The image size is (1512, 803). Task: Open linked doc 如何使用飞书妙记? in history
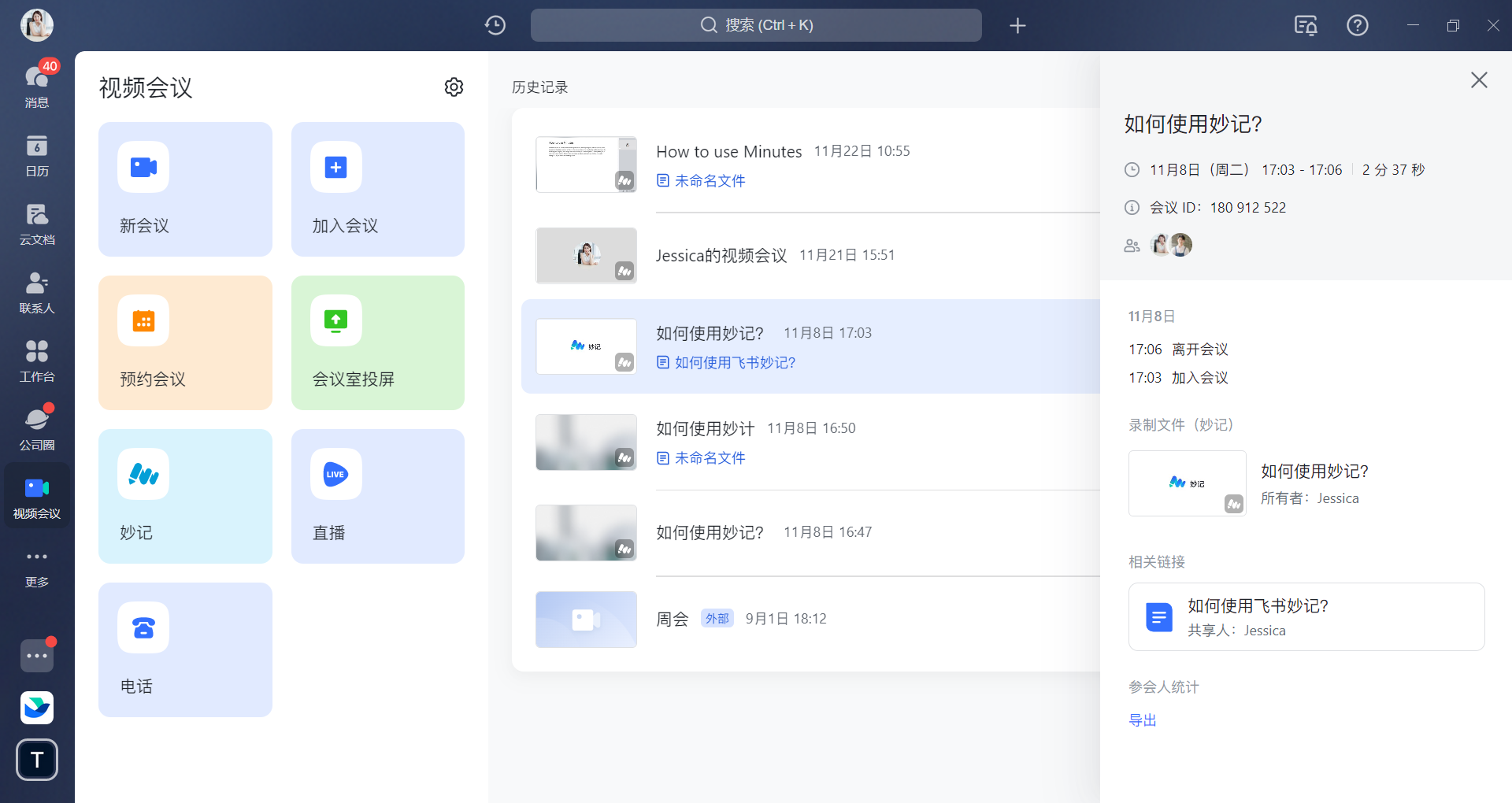pyautogui.click(x=735, y=363)
